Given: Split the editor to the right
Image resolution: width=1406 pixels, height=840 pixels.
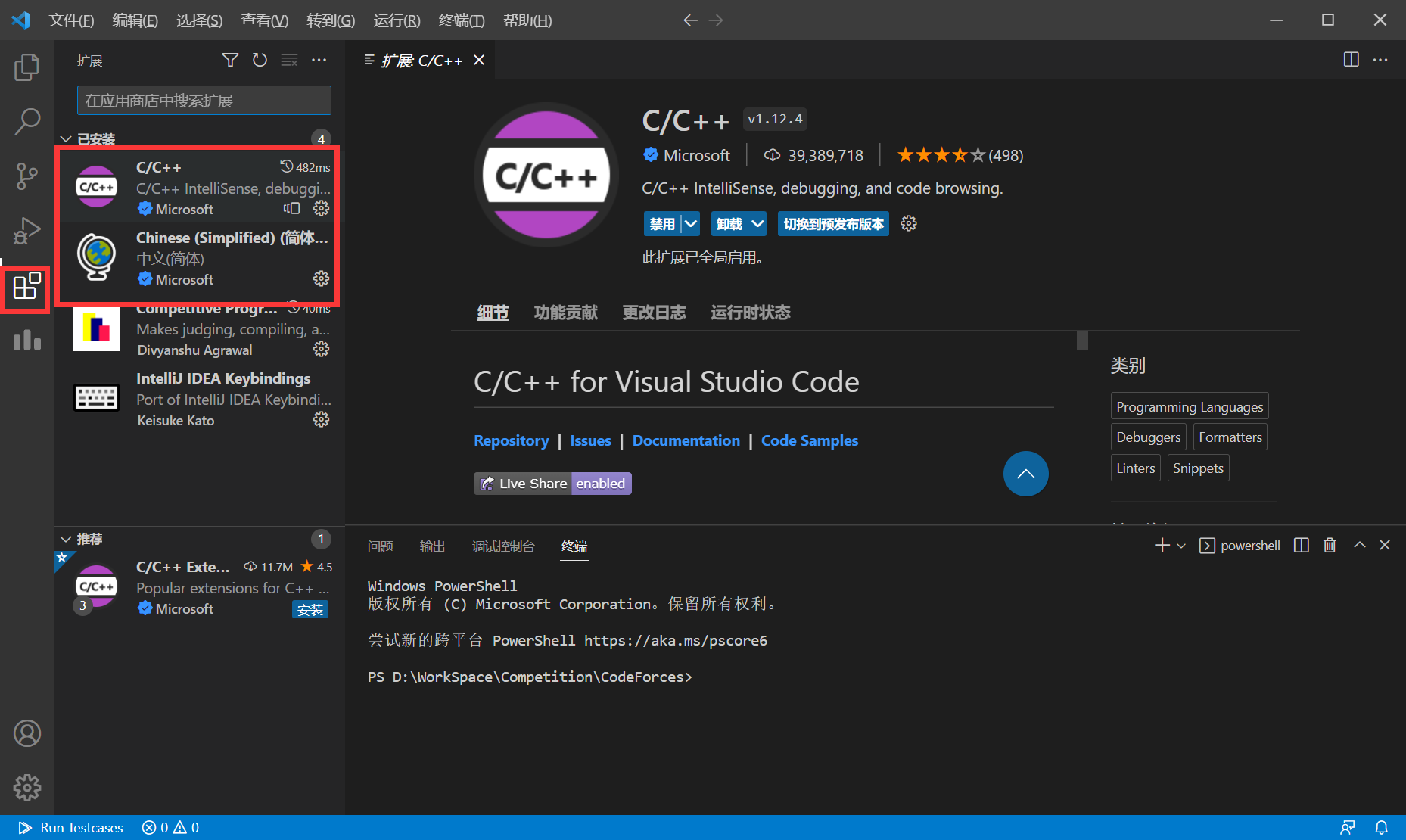Looking at the screenshot, I should coord(1351,60).
